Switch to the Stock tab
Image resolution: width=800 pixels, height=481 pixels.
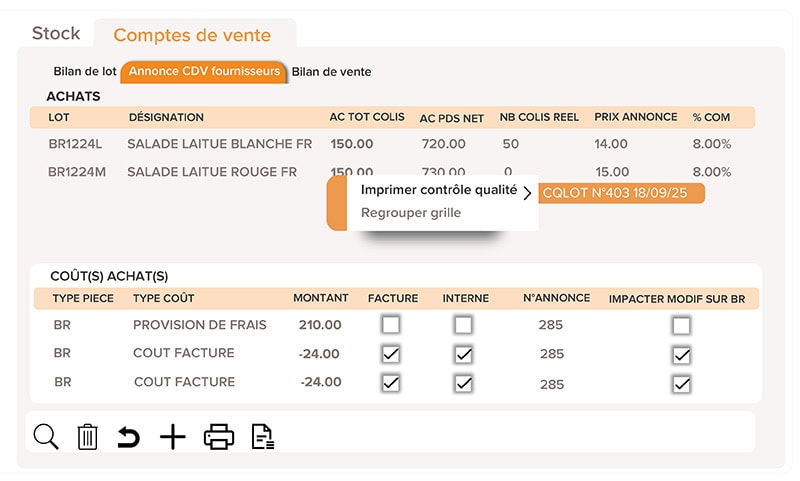point(56,34)
